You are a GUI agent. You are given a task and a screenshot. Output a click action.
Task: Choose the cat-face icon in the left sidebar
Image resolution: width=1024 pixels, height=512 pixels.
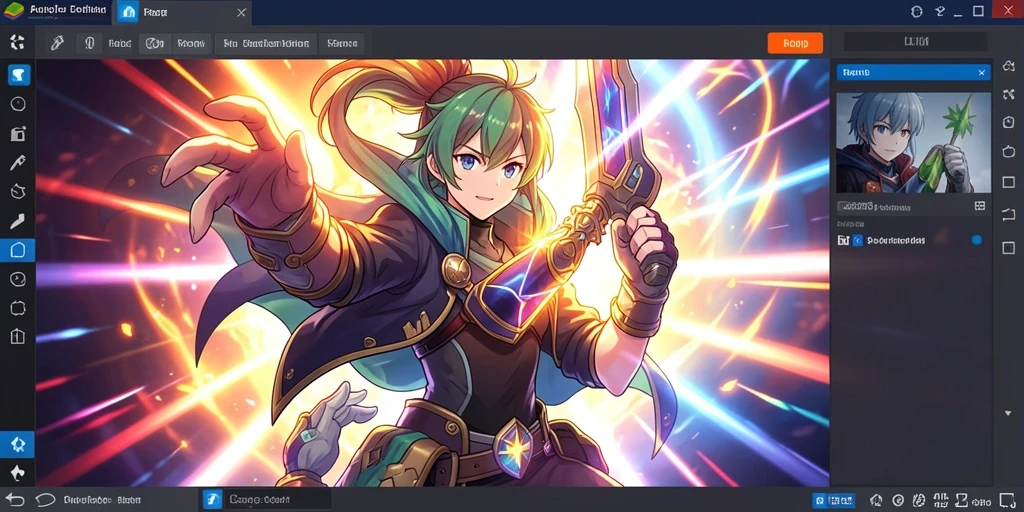(18, 191)
